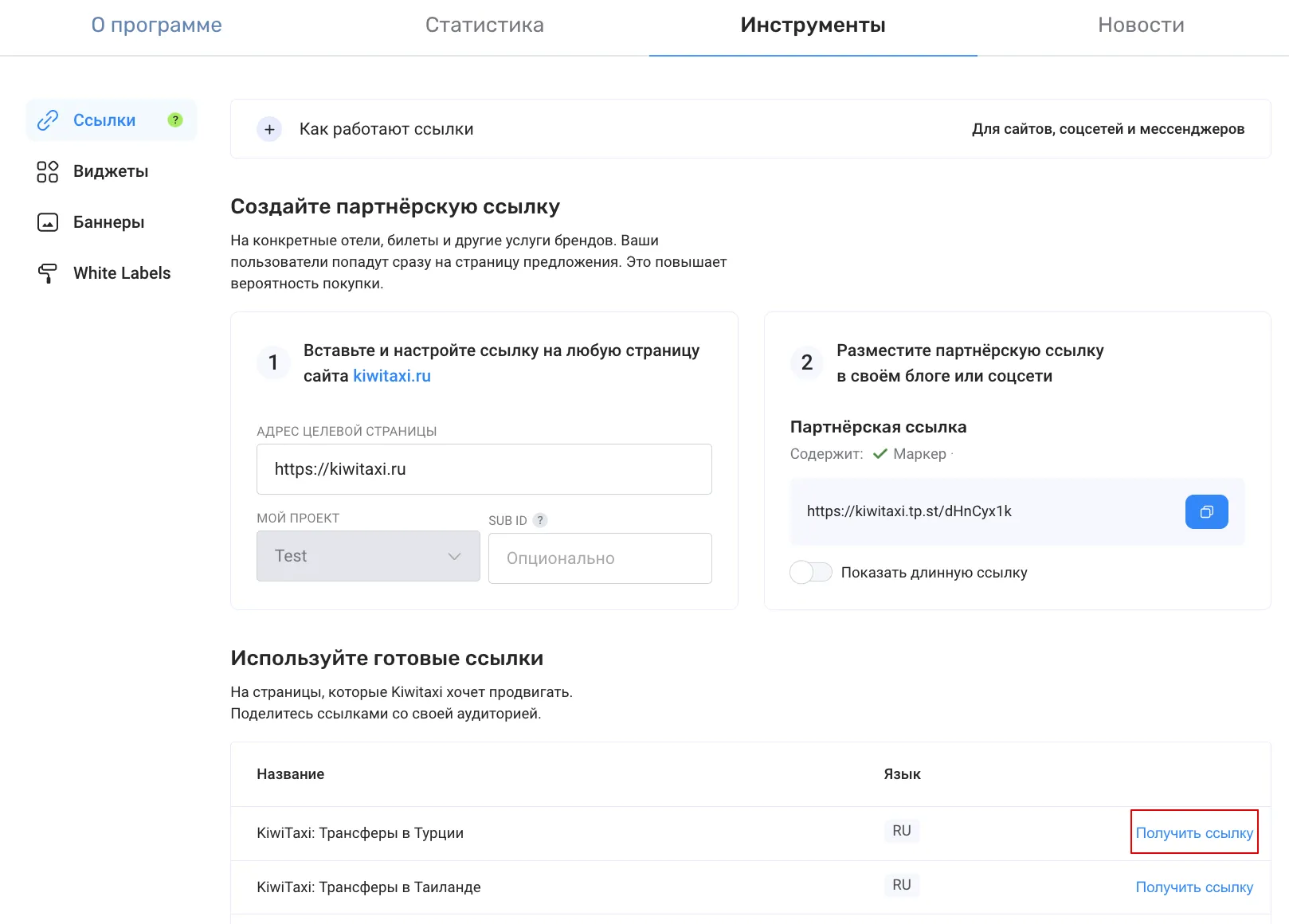Click the Создайте партнёрскую ссылку heading

pos(395,207)
